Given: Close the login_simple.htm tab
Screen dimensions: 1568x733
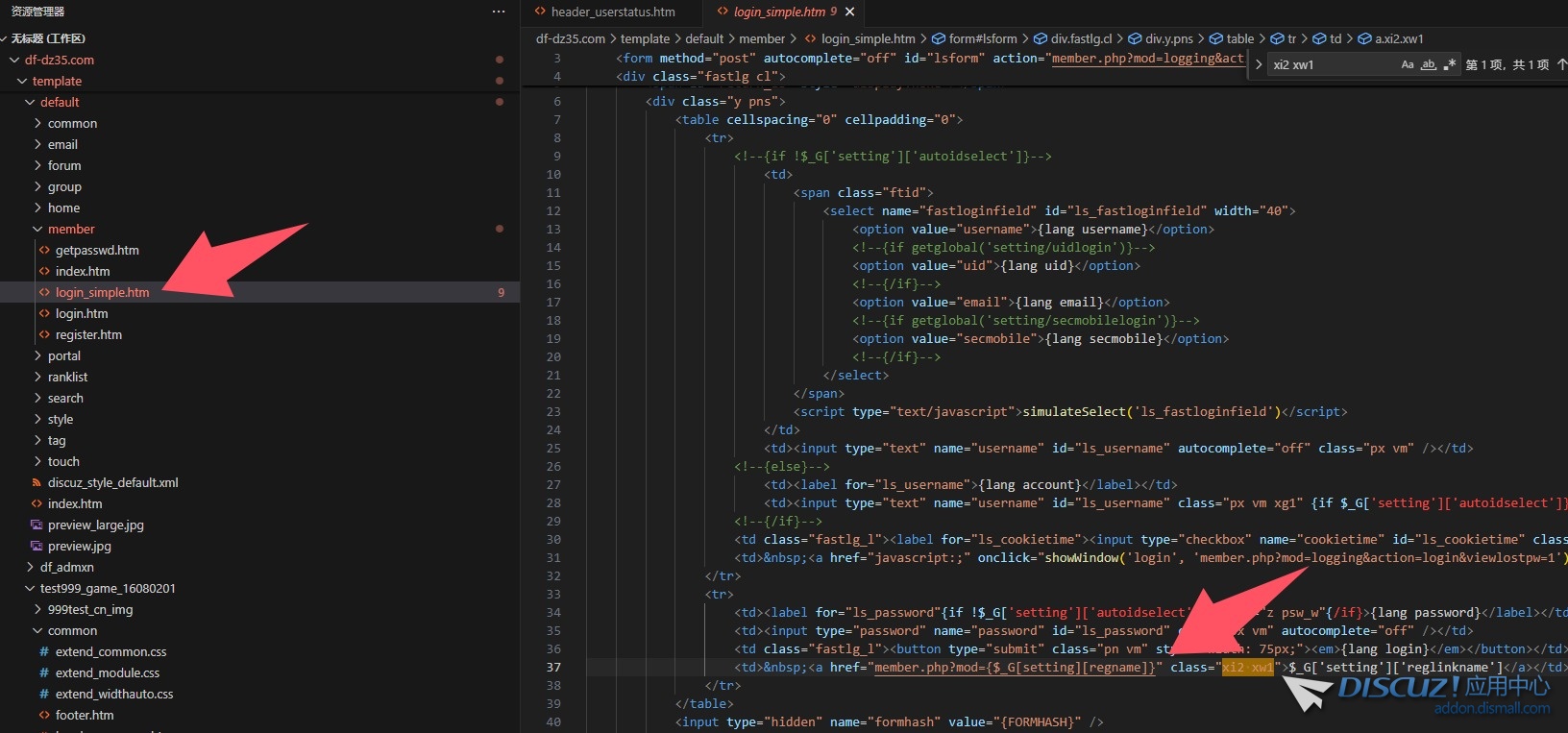Looking at the screenshot, I should (849, 12).
